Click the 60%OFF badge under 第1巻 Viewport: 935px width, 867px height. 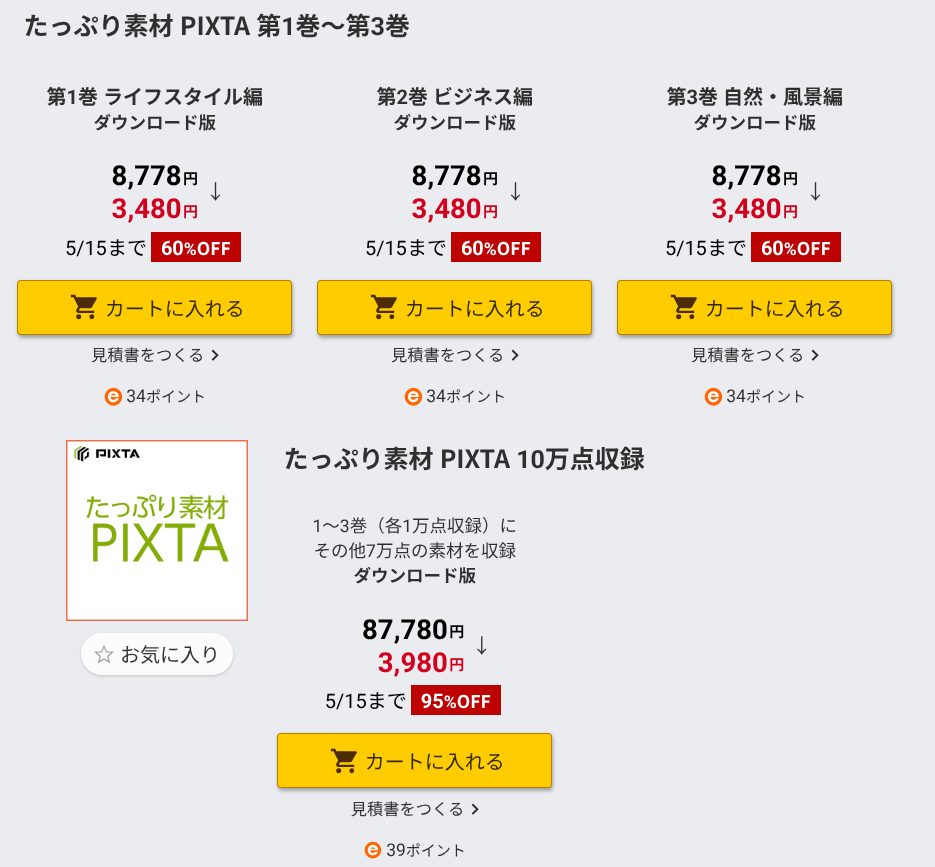coord(196,247)
